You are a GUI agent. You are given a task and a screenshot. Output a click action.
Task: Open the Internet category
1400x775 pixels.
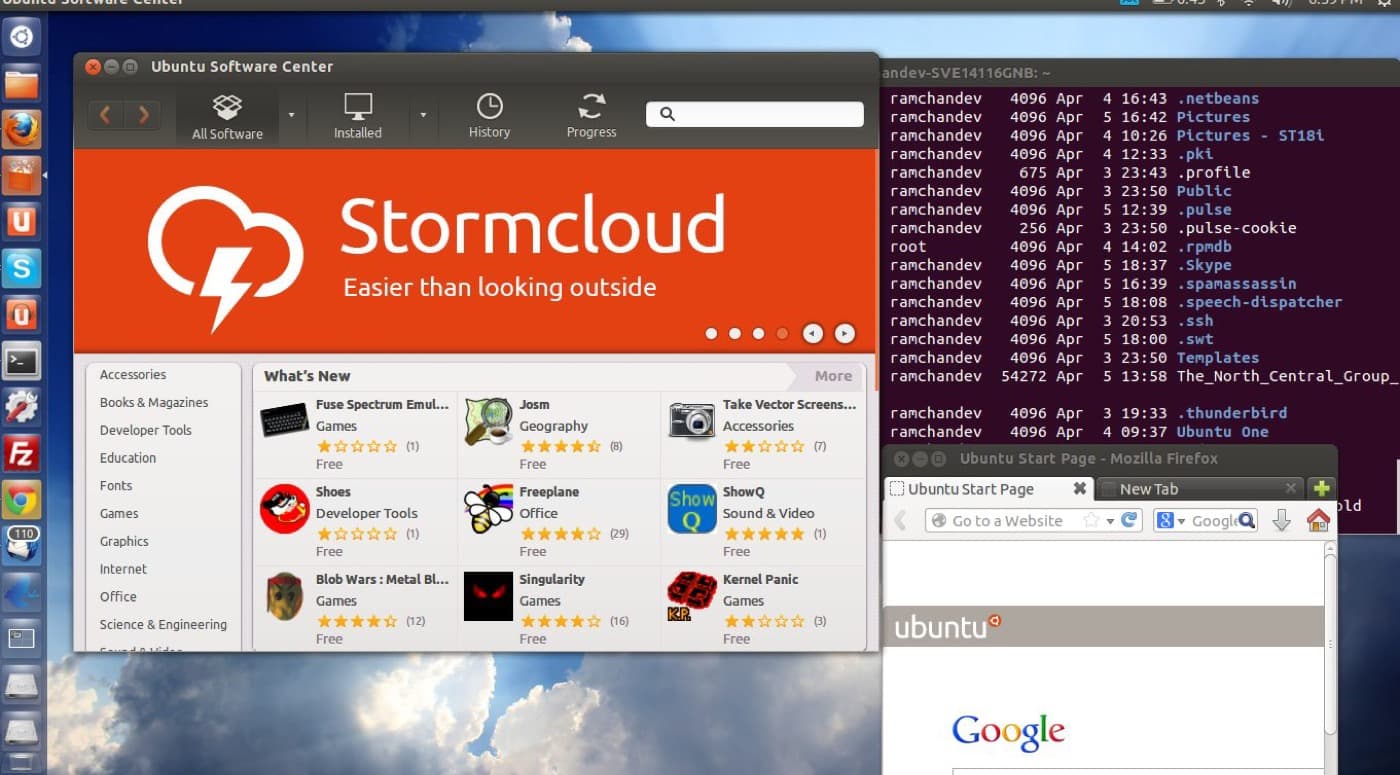[x=123, y=569]
